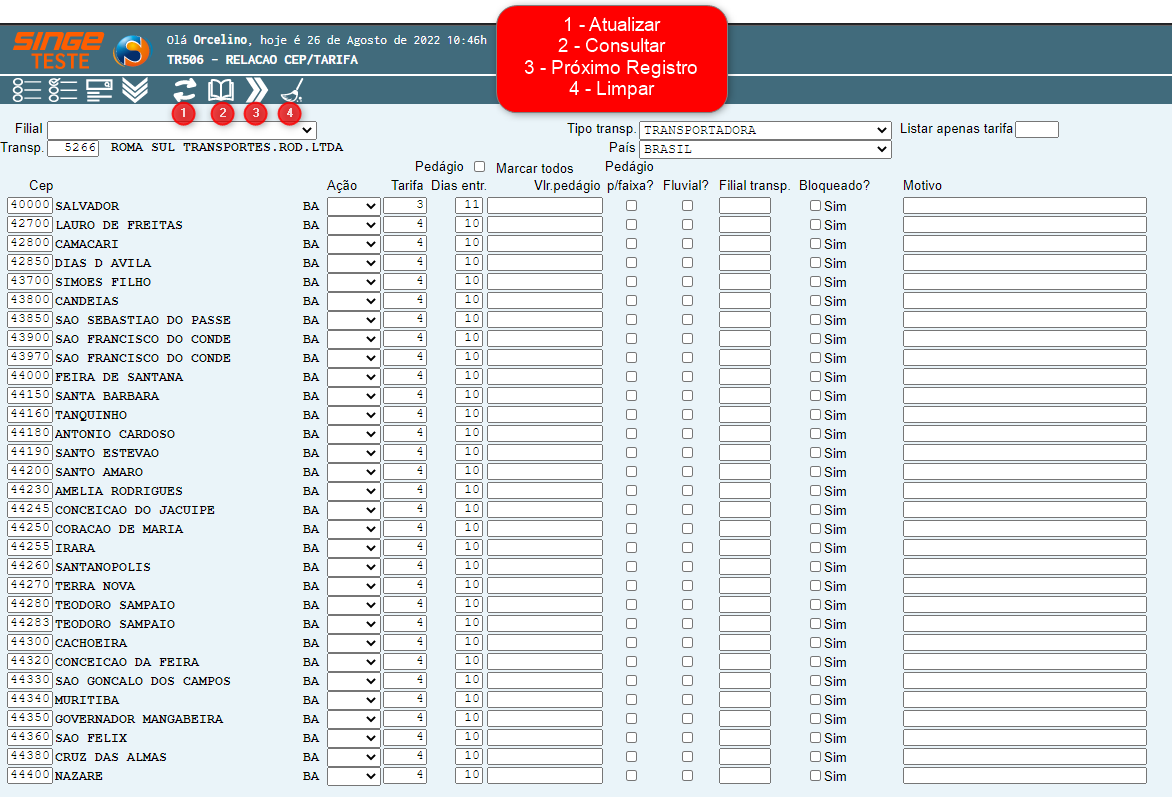Check Pedágio p/faixa for FEIRA DE SANTANA

click(x=632, y=377)
